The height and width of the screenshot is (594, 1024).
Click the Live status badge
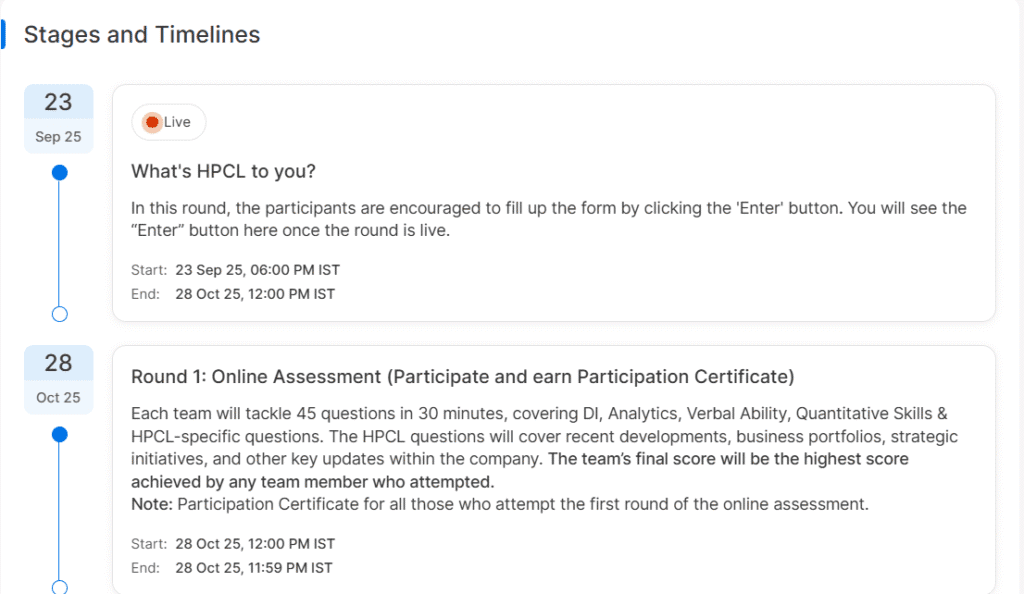click(168, 122)
